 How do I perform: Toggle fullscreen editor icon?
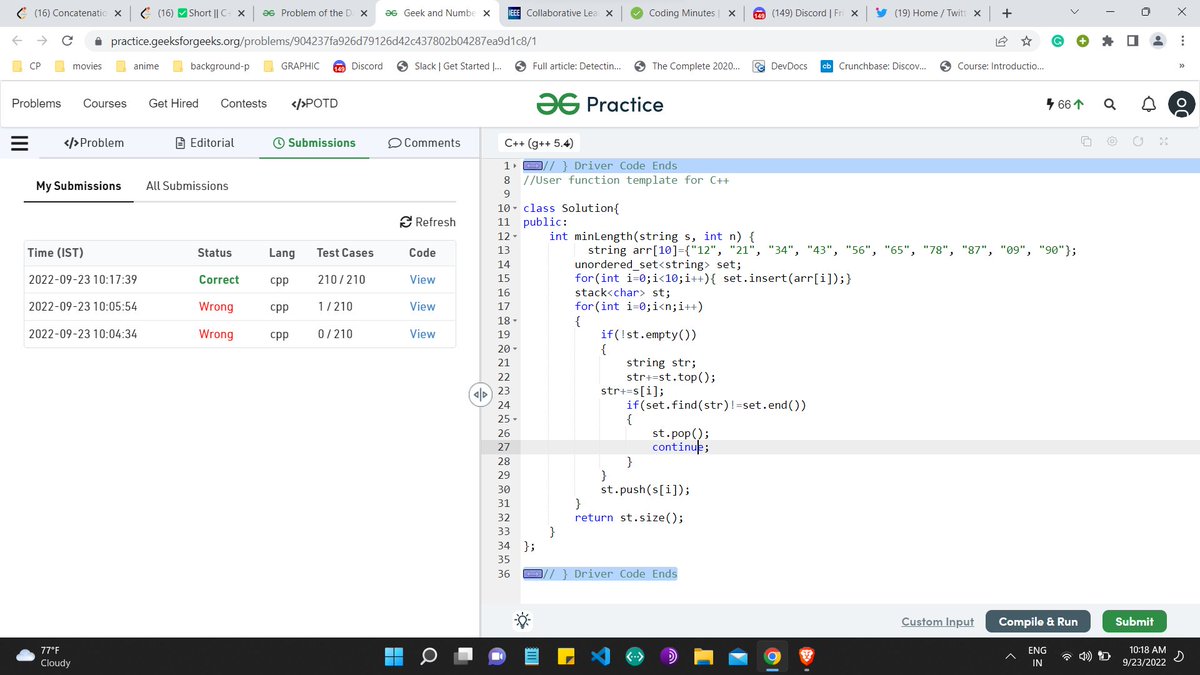coord(1164,143)
